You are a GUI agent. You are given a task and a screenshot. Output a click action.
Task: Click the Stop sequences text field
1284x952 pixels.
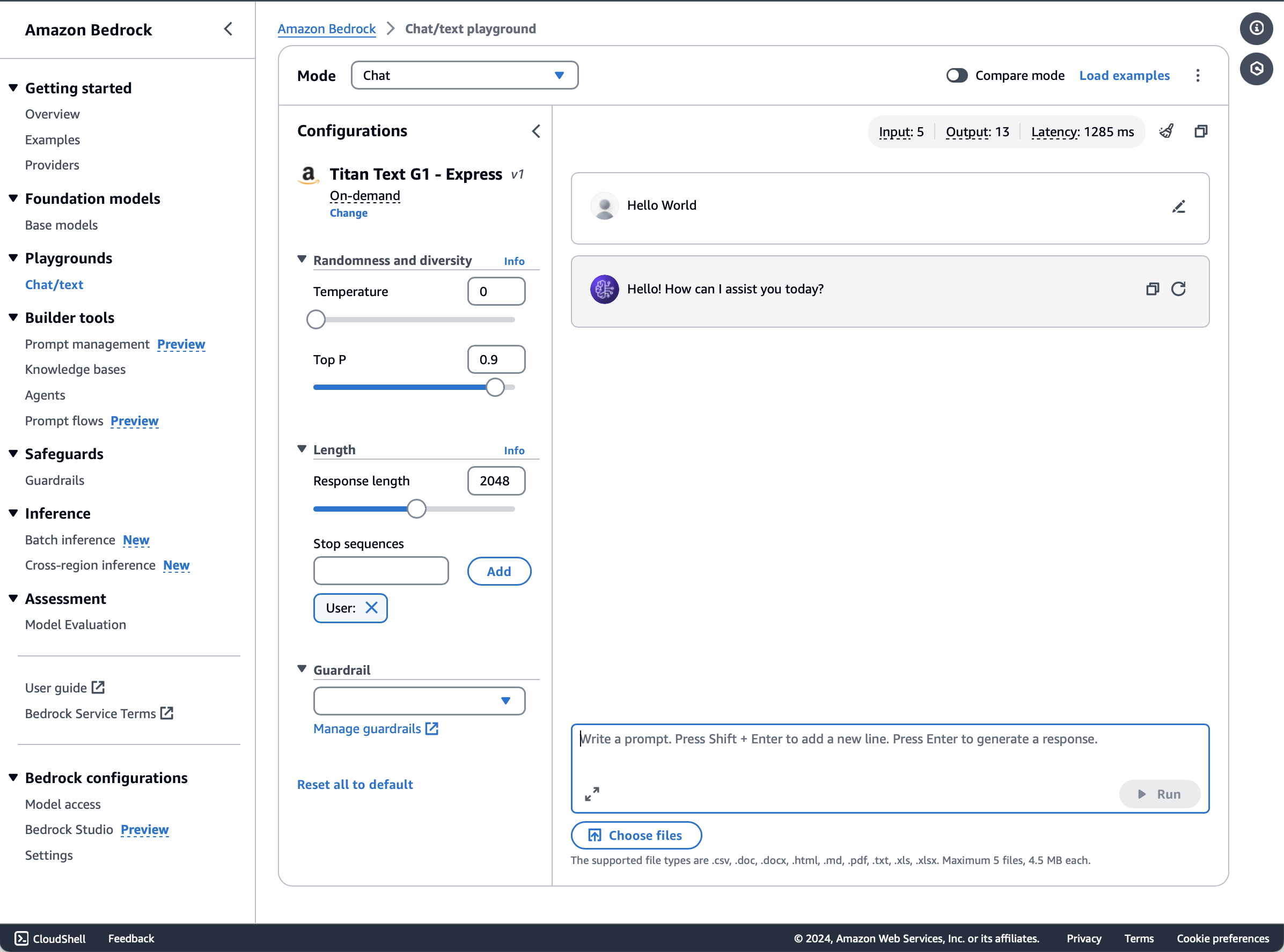coord(381,571)
